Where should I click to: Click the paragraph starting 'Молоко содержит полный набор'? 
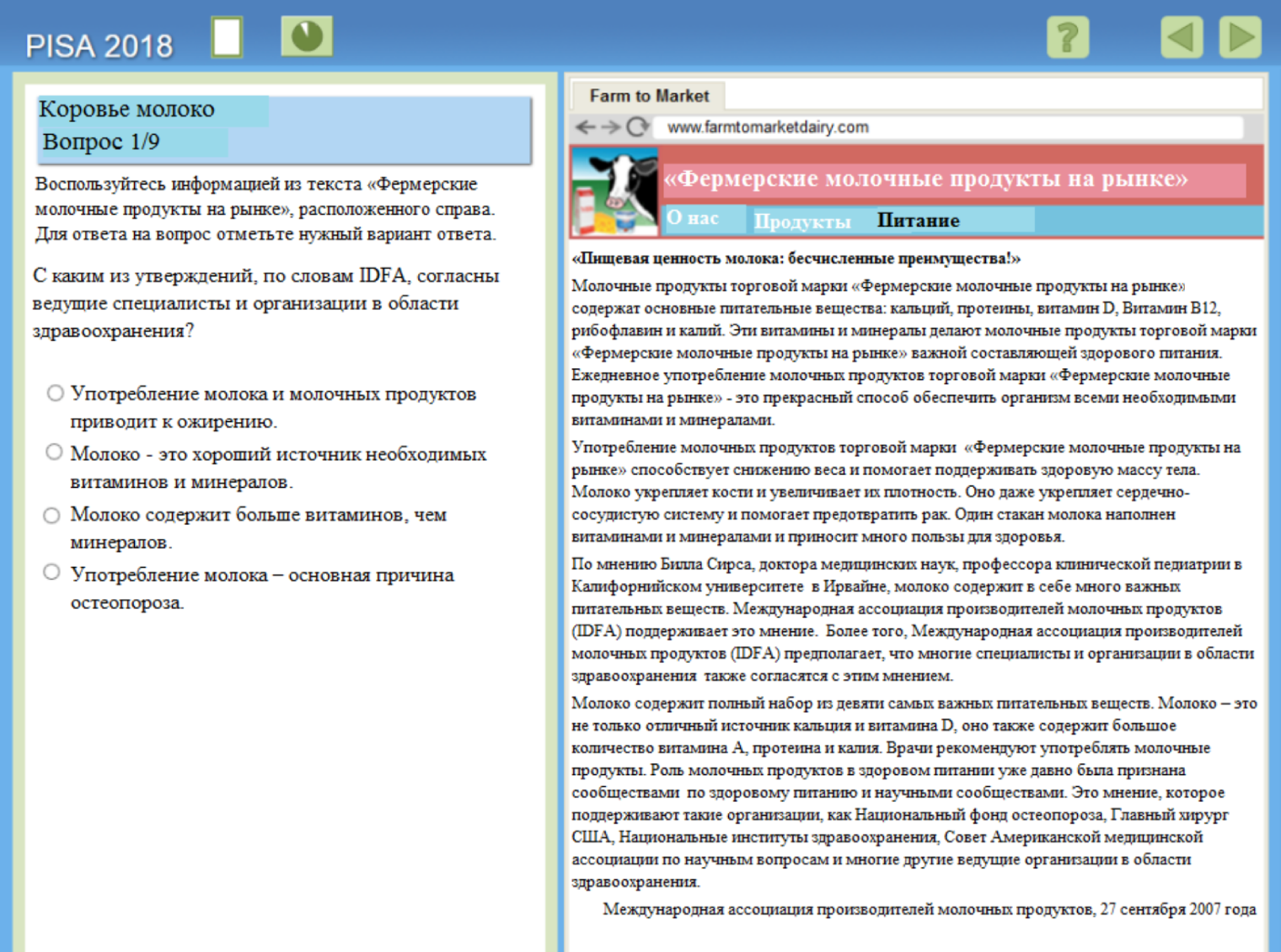pyautogui.click(x=914, y=792)
